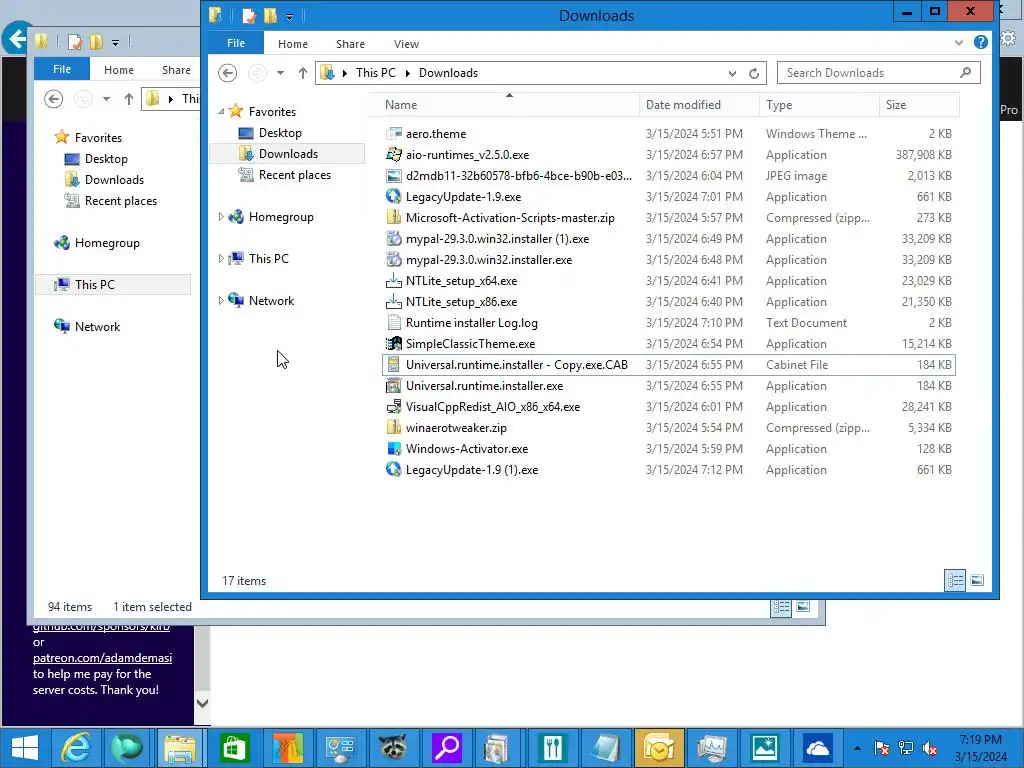Go back in the background Explorer window
The image size is (1024, 768).
54,99
